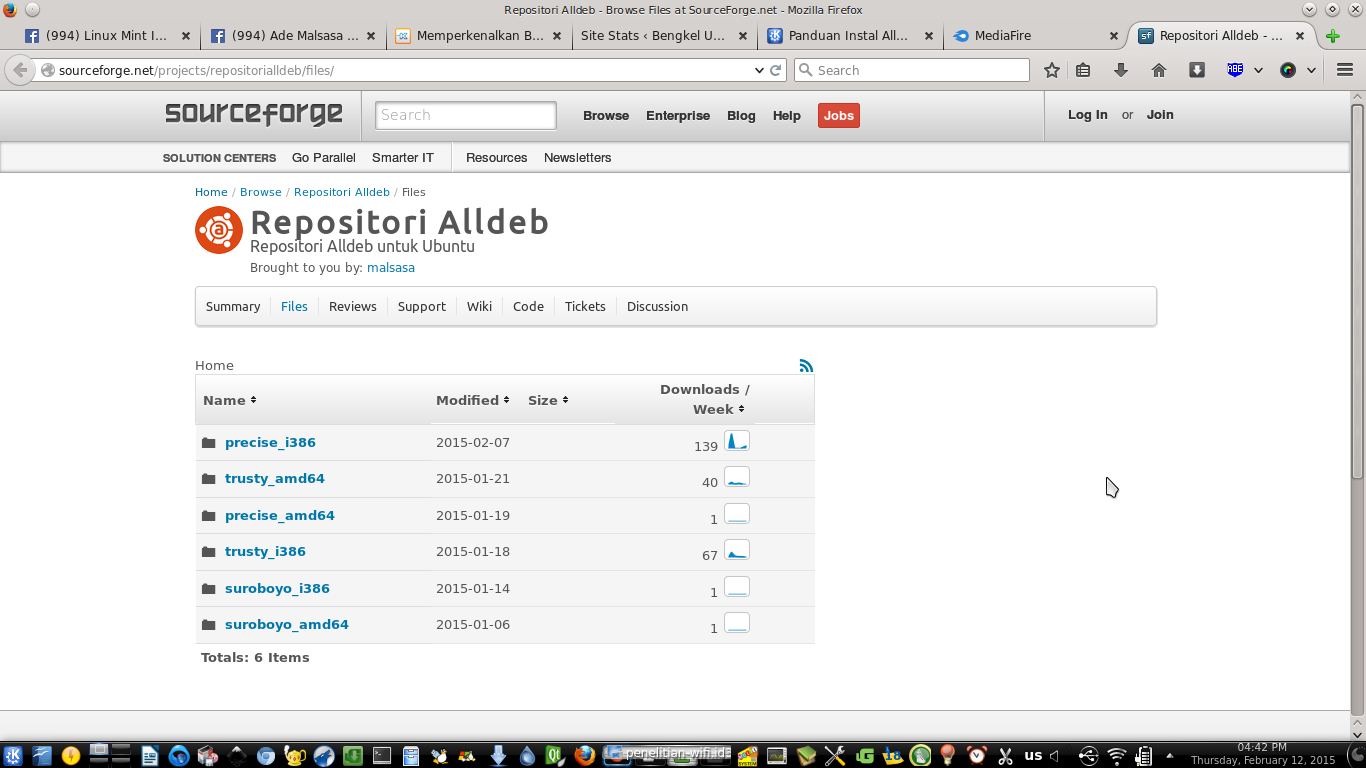The image size is (1366, 768).
Task: Open Firefox downloads arrow icon
Action: click(x=1121, y=70)
